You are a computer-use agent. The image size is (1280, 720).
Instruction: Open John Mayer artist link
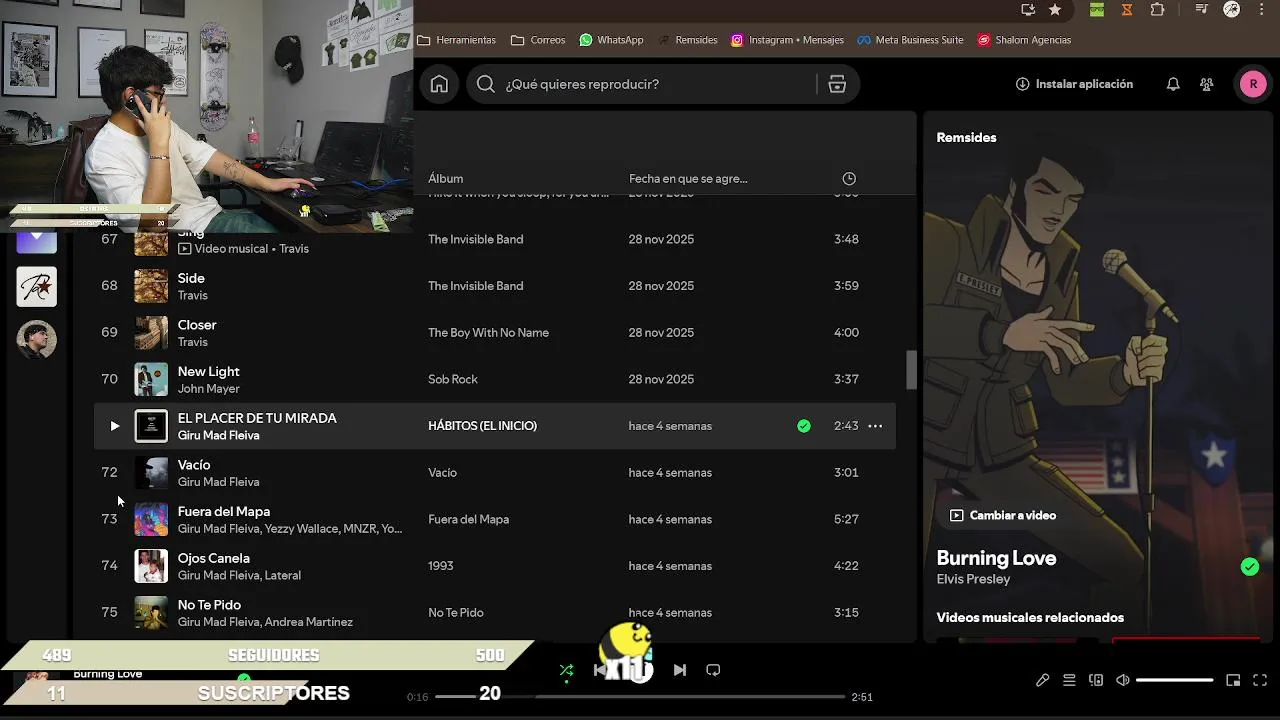208,389
